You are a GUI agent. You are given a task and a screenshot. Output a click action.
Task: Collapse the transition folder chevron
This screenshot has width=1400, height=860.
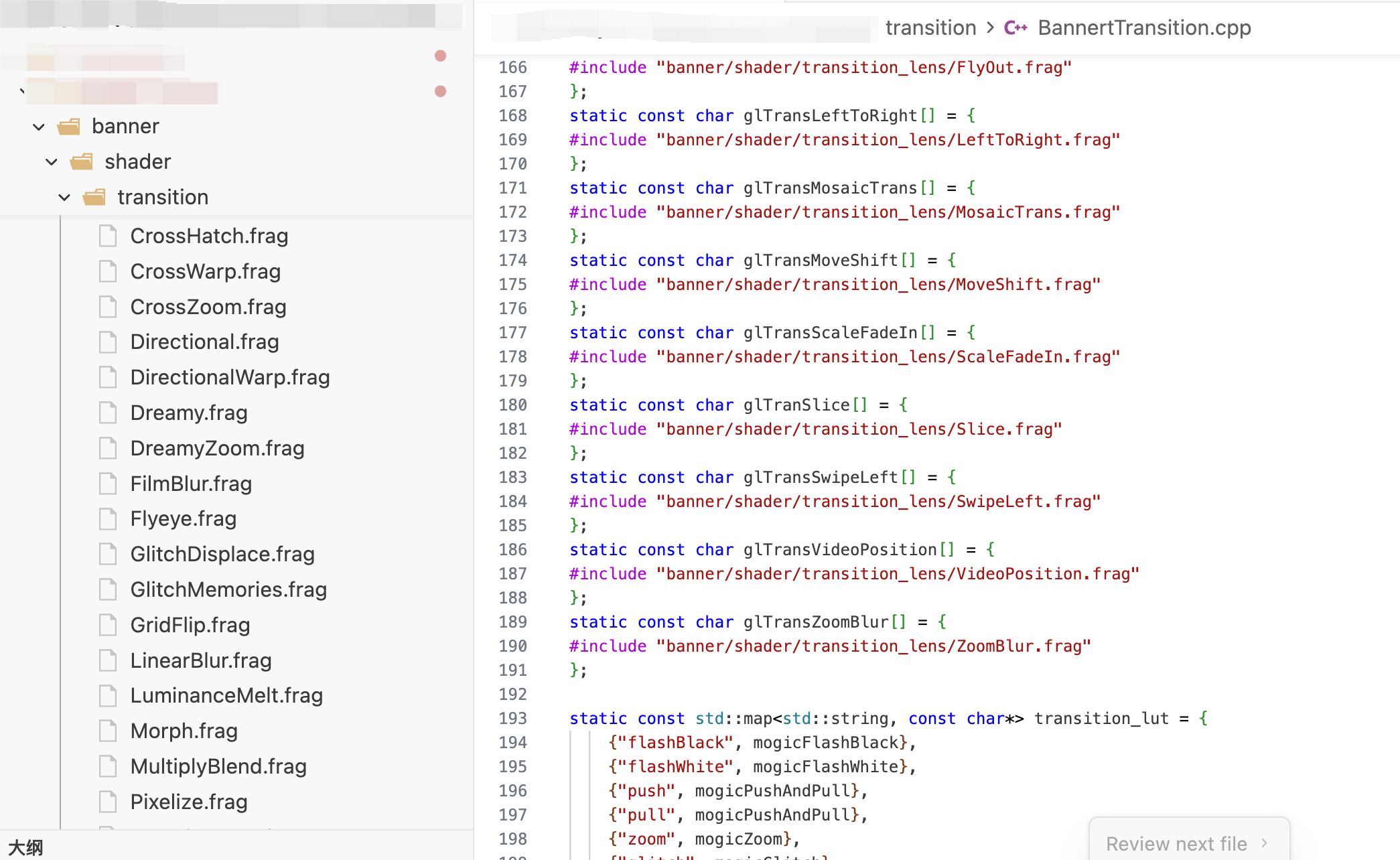(x=64, y=197)
